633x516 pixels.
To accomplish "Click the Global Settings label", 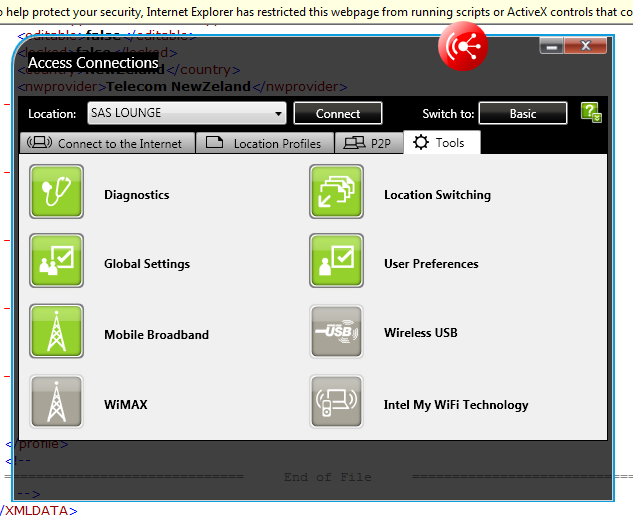I will 147,264.
